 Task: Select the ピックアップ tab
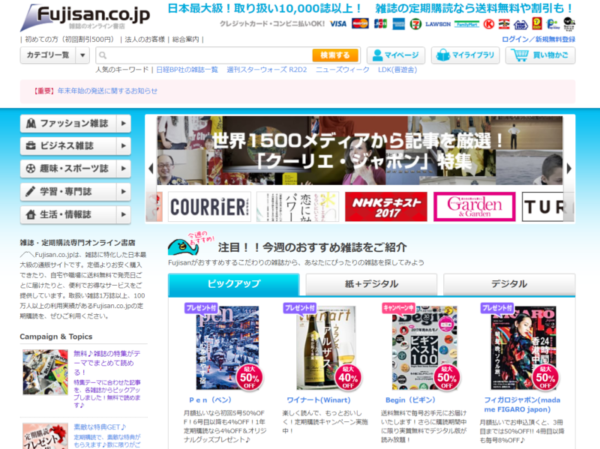(234, 284)
